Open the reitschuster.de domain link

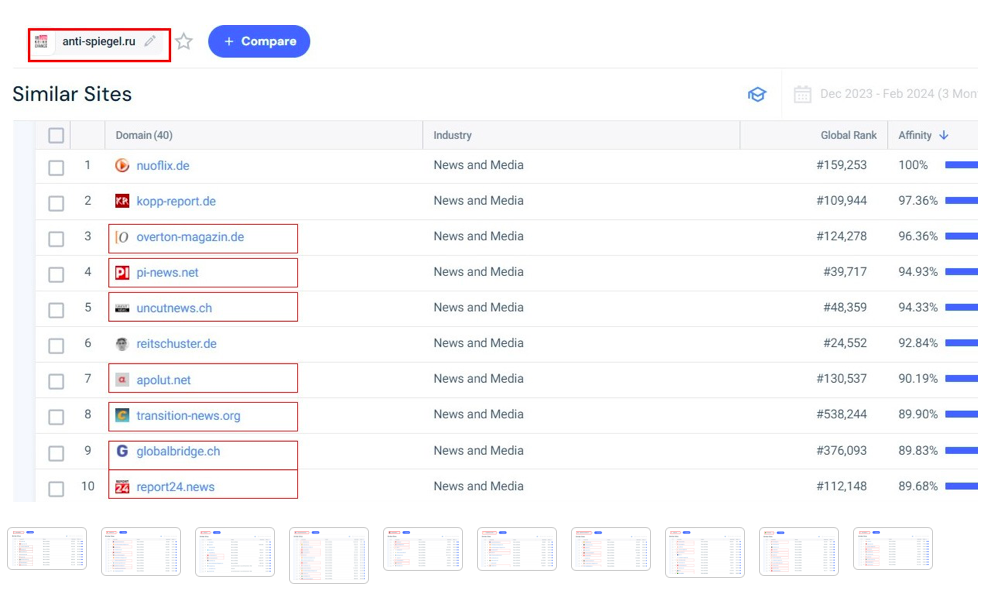point(176,344)
